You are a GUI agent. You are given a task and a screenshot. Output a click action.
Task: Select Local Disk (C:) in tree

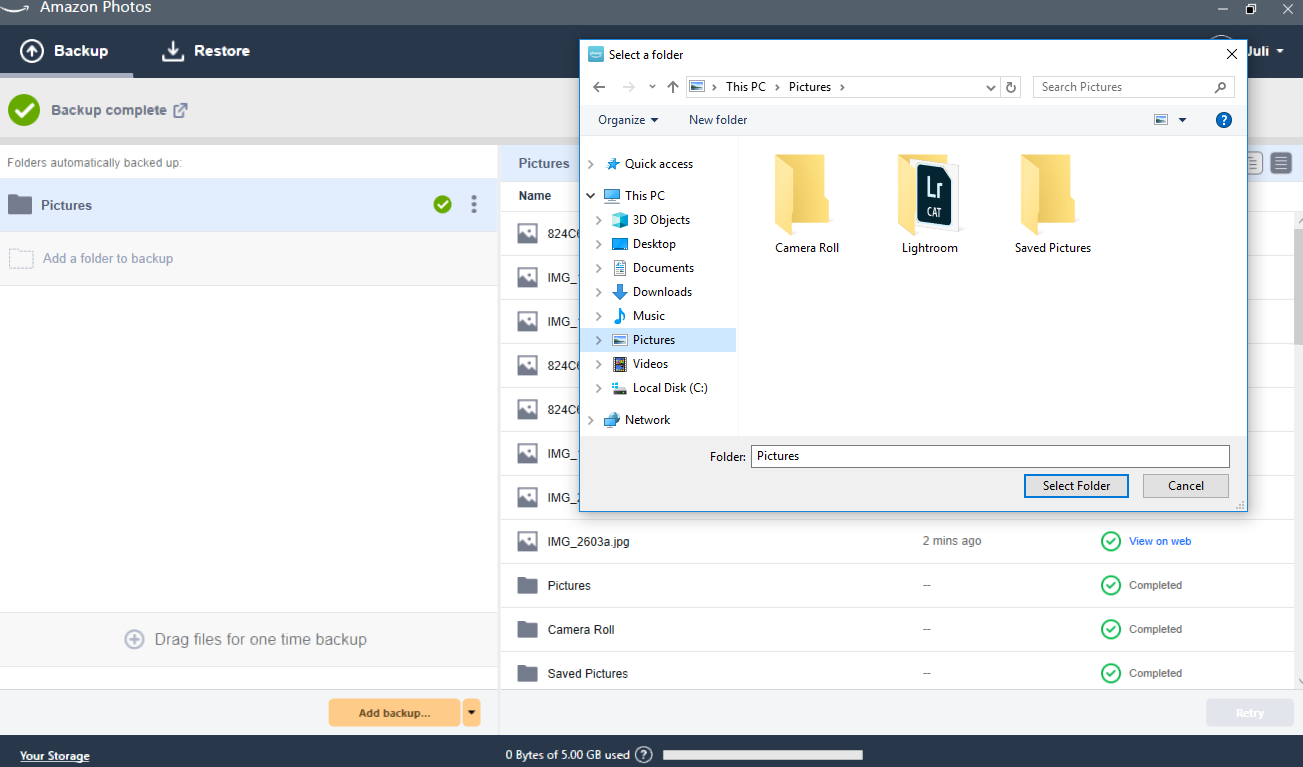pos(670,388)
